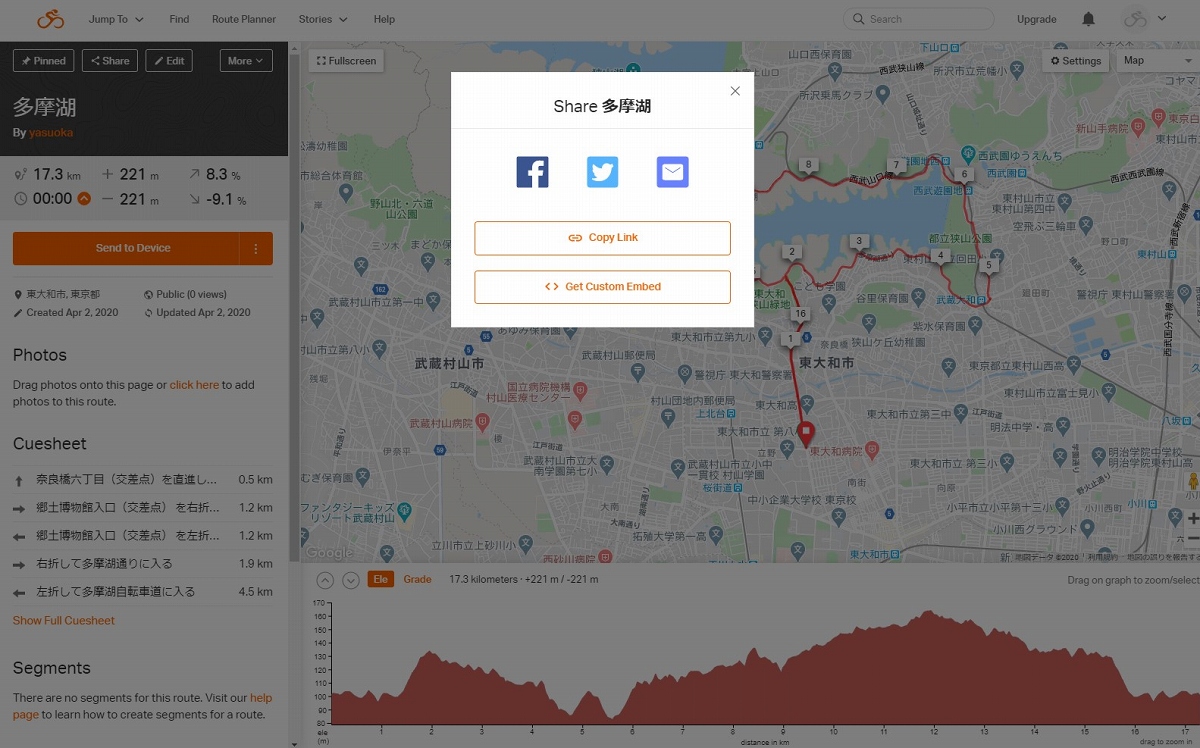Open map Settings
The width and height of the screenshot is (1200, 748).
[1075, 61]
